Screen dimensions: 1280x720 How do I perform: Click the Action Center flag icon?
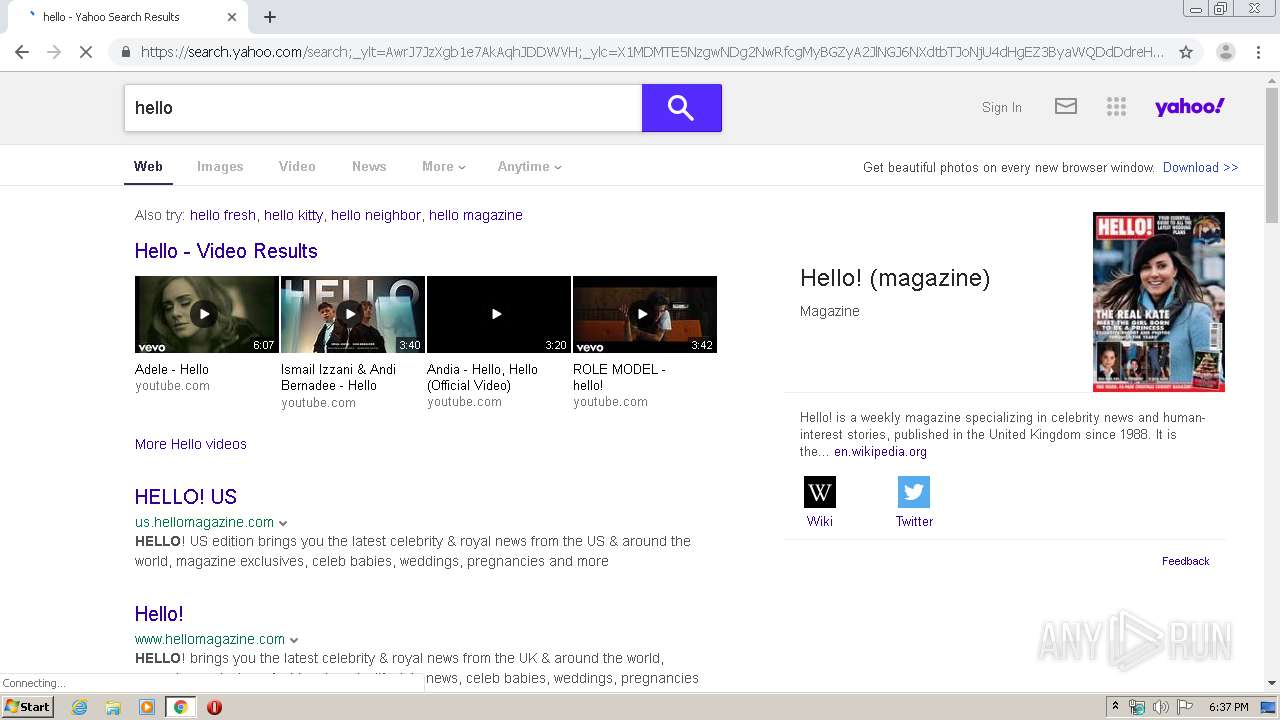click(x=1185, y=707)
